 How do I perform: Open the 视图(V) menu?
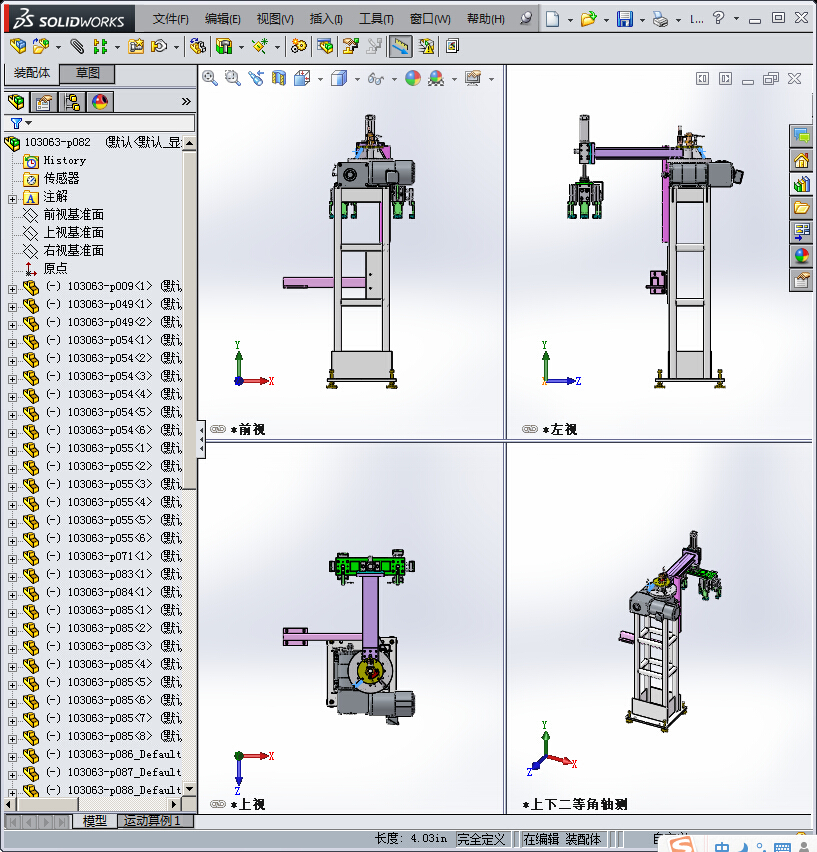pyautogui.click(x=275, y=19)
